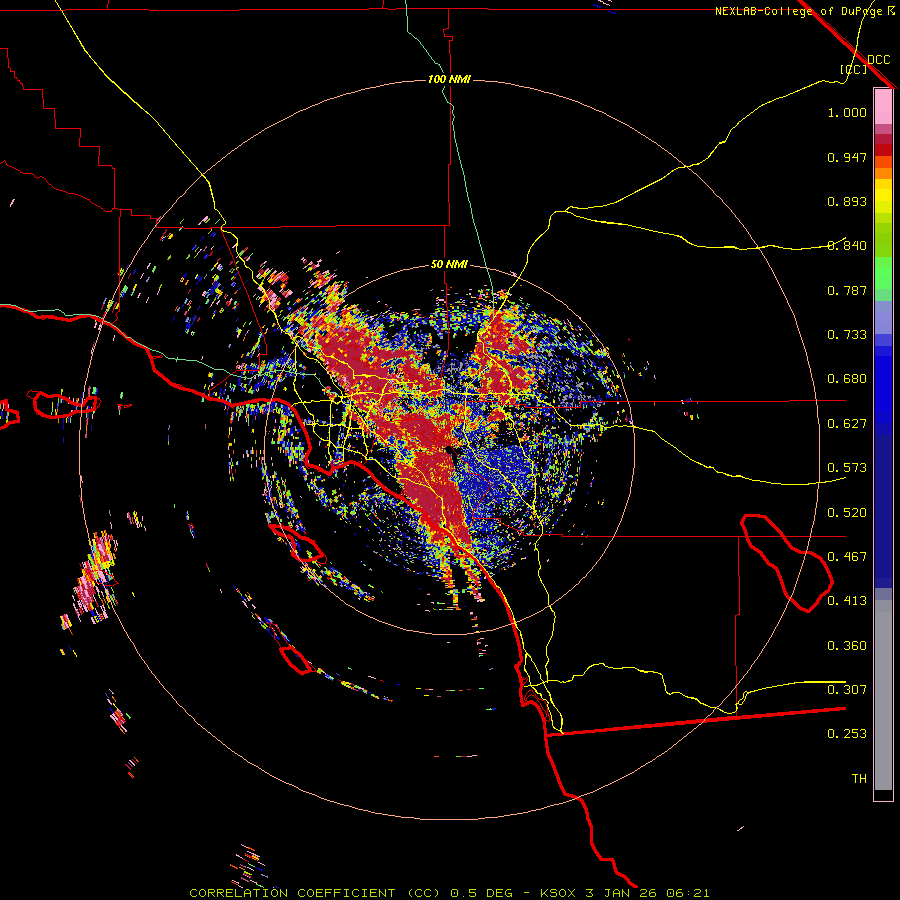The image size is (900, 900).
Task: Pick the pink color bar segment beside 1.000
Action: (x=883, y=107)
